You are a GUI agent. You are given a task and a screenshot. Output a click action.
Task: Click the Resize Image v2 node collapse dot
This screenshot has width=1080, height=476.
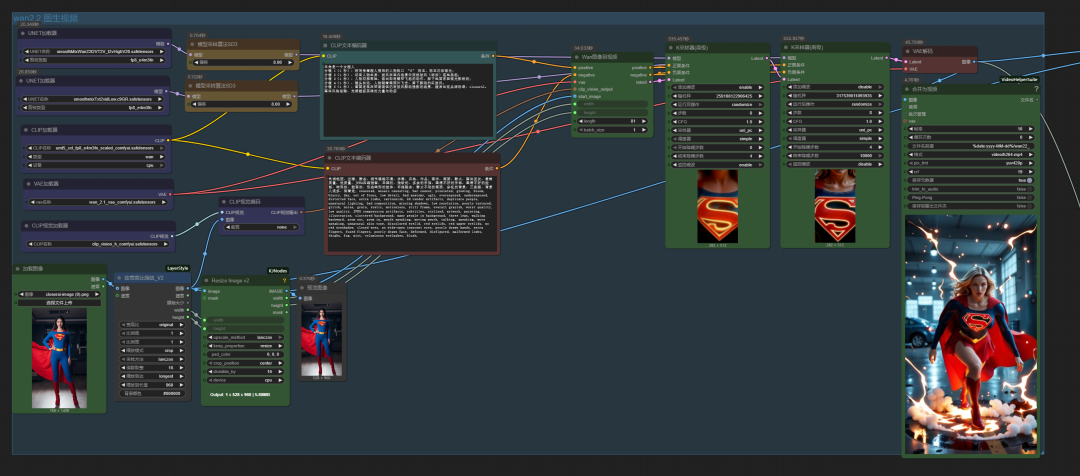pyautogui.click(x=206, y=281)
